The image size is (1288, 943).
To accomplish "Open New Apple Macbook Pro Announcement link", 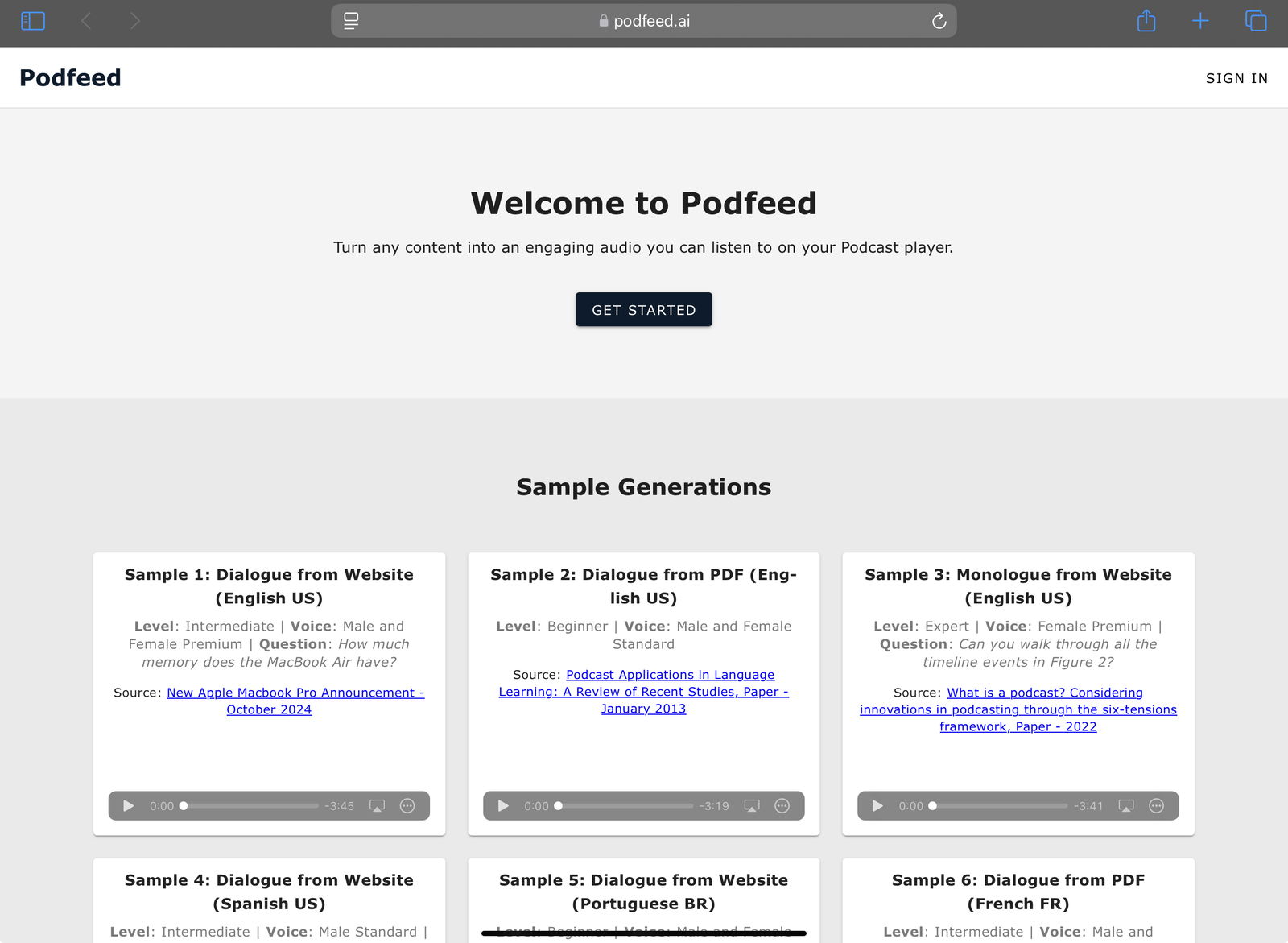I will click(x=295, y=693).
